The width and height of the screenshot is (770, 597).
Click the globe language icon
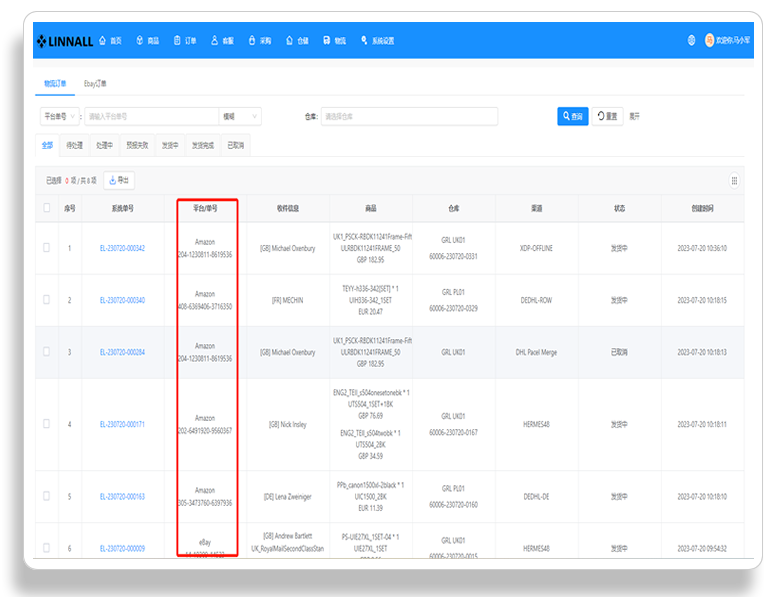pos(691,40)
